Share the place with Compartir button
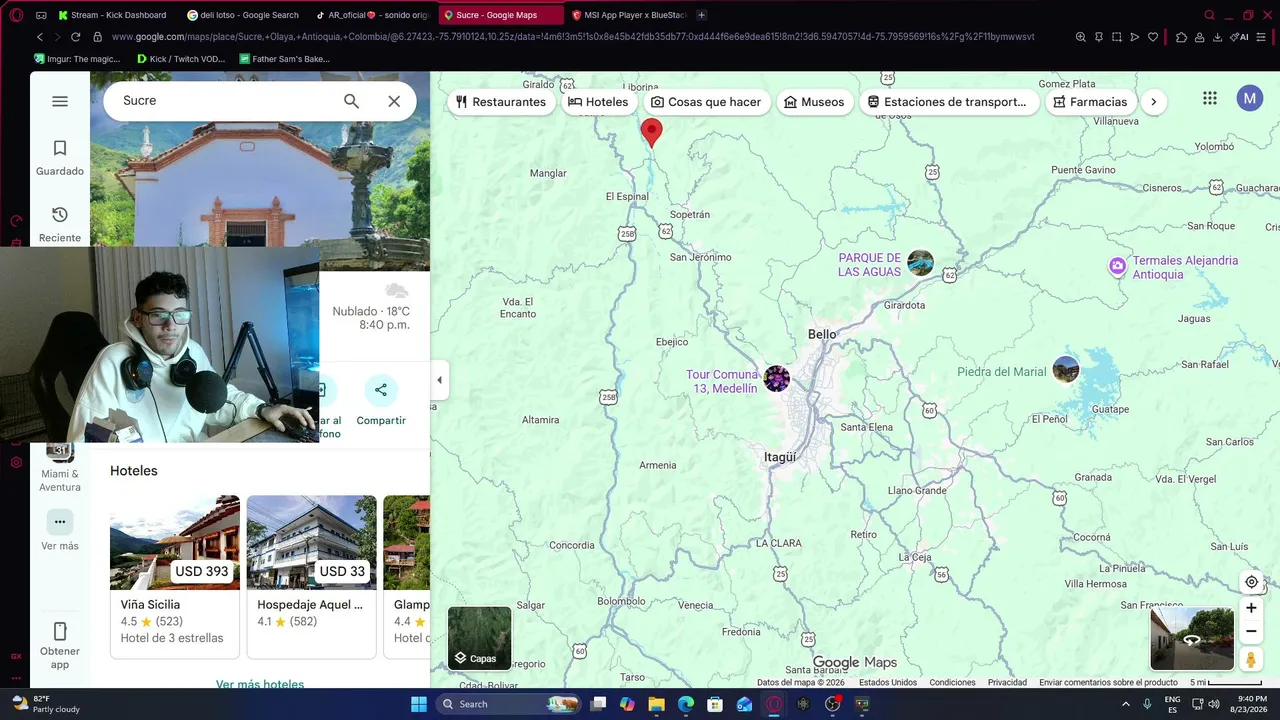1280x720 pixels. [381, 401]
